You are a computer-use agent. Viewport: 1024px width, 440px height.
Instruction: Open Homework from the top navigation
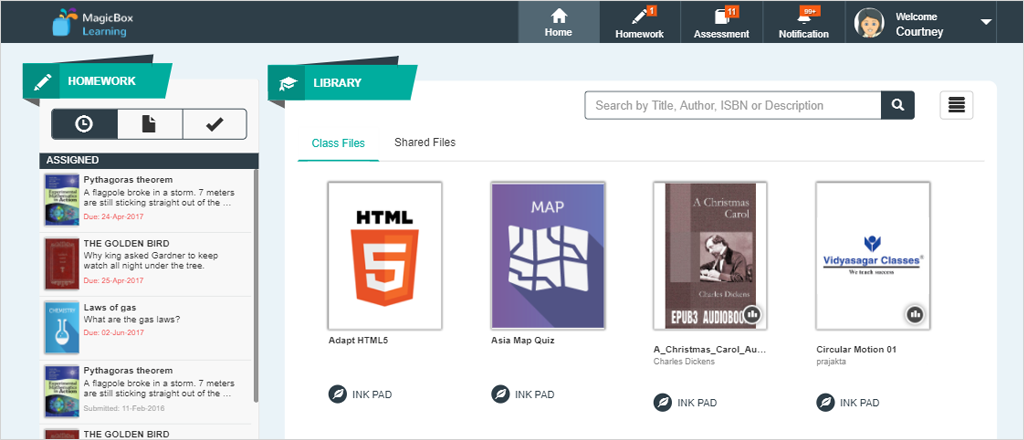tap(640, 22)
